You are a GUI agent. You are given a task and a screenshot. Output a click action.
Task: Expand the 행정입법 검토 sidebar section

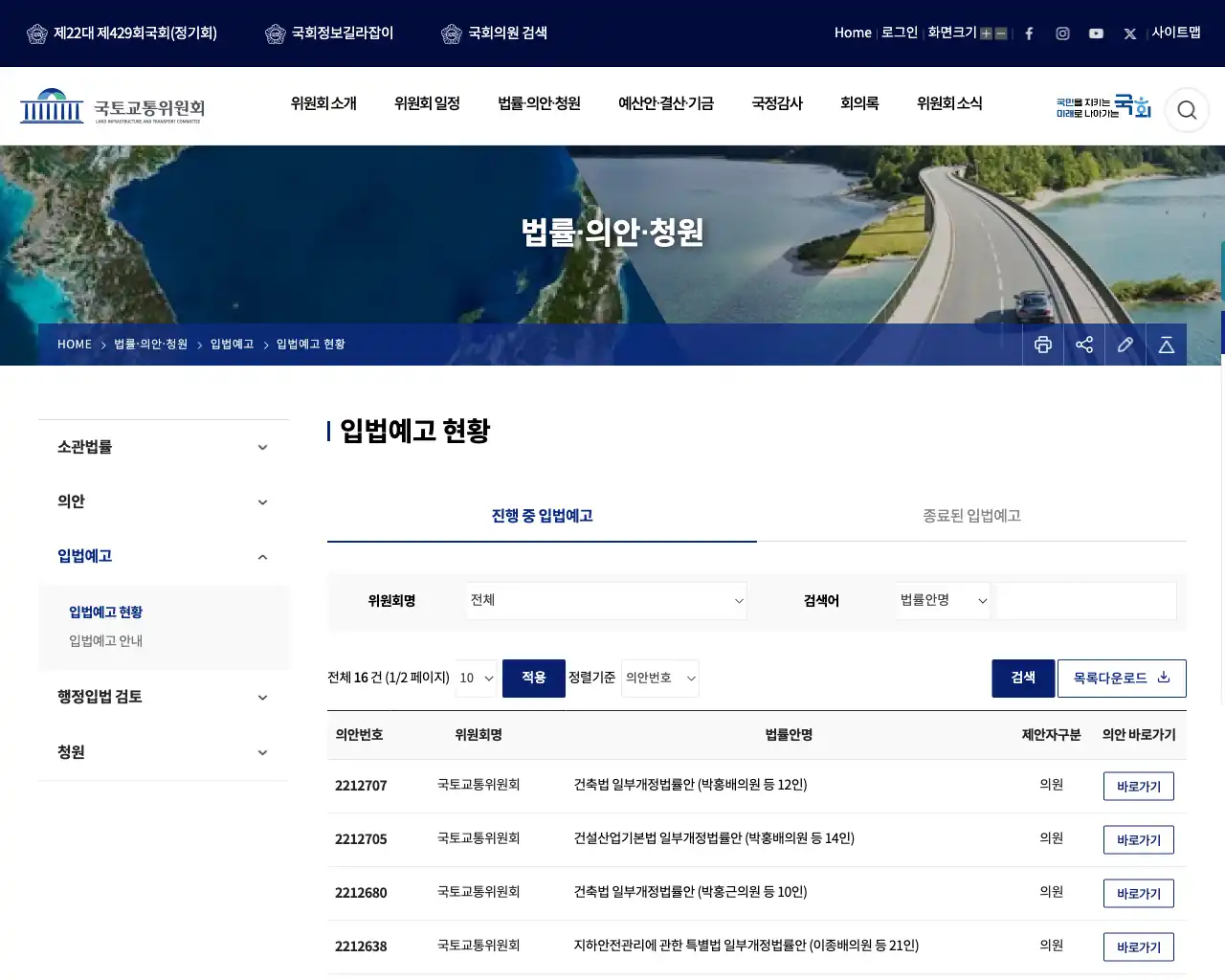[163, 697]
